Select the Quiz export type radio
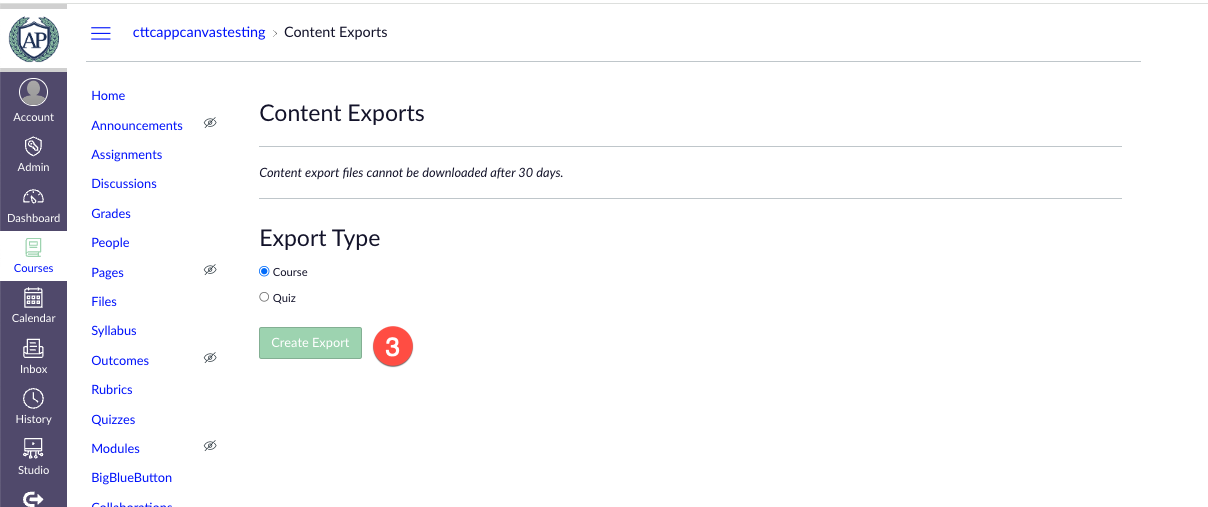The height and width of the screenshot is (507, 1208). (264, 297)
